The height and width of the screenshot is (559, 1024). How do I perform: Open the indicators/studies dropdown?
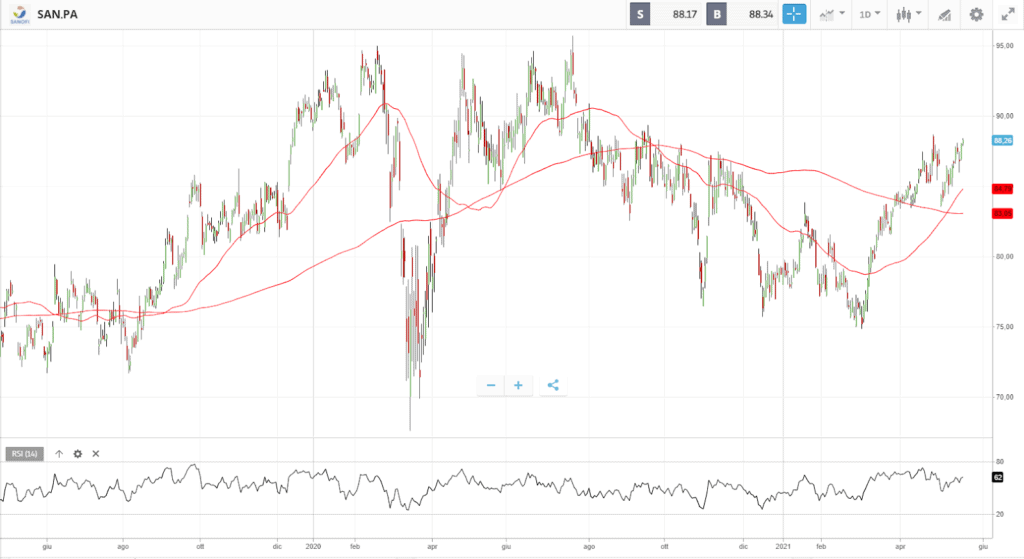tap(831, 14)
